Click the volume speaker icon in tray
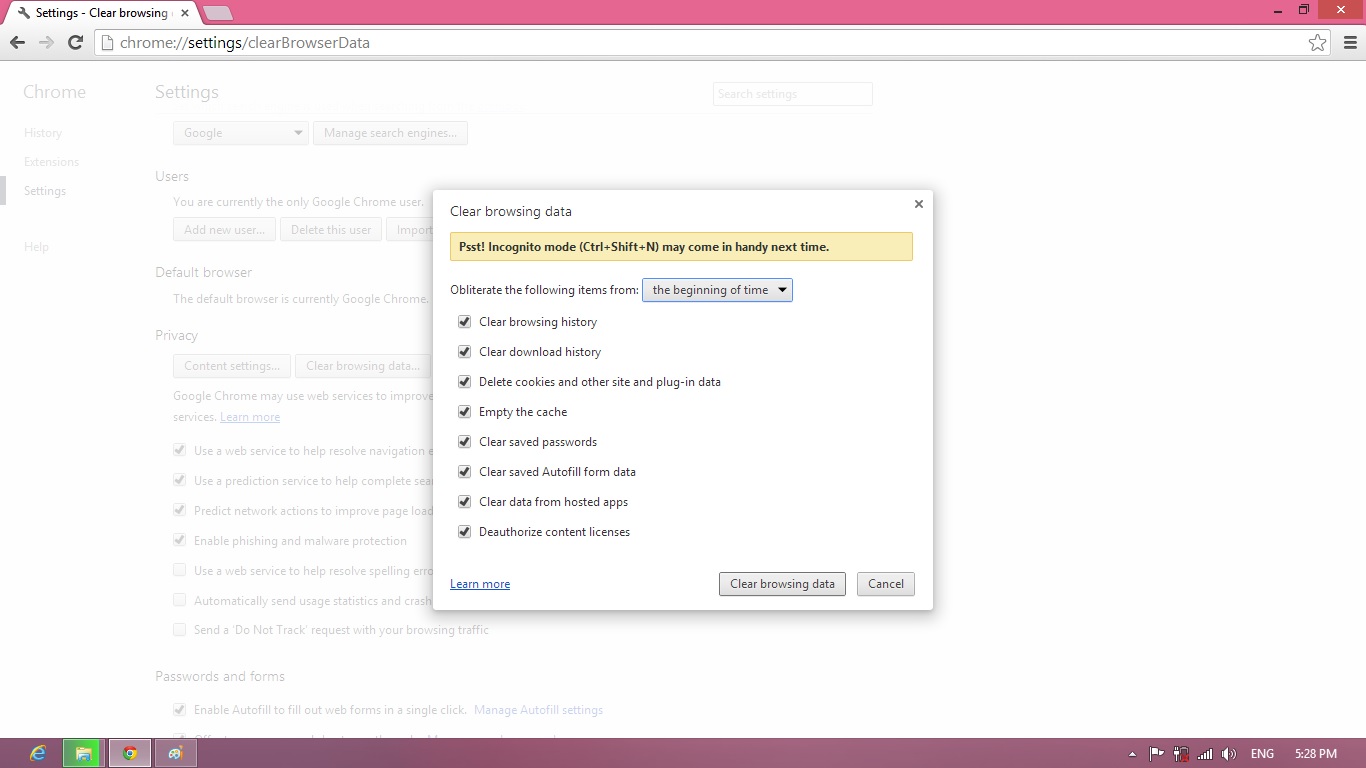1366x768 pixels. tap(1229, 754)
